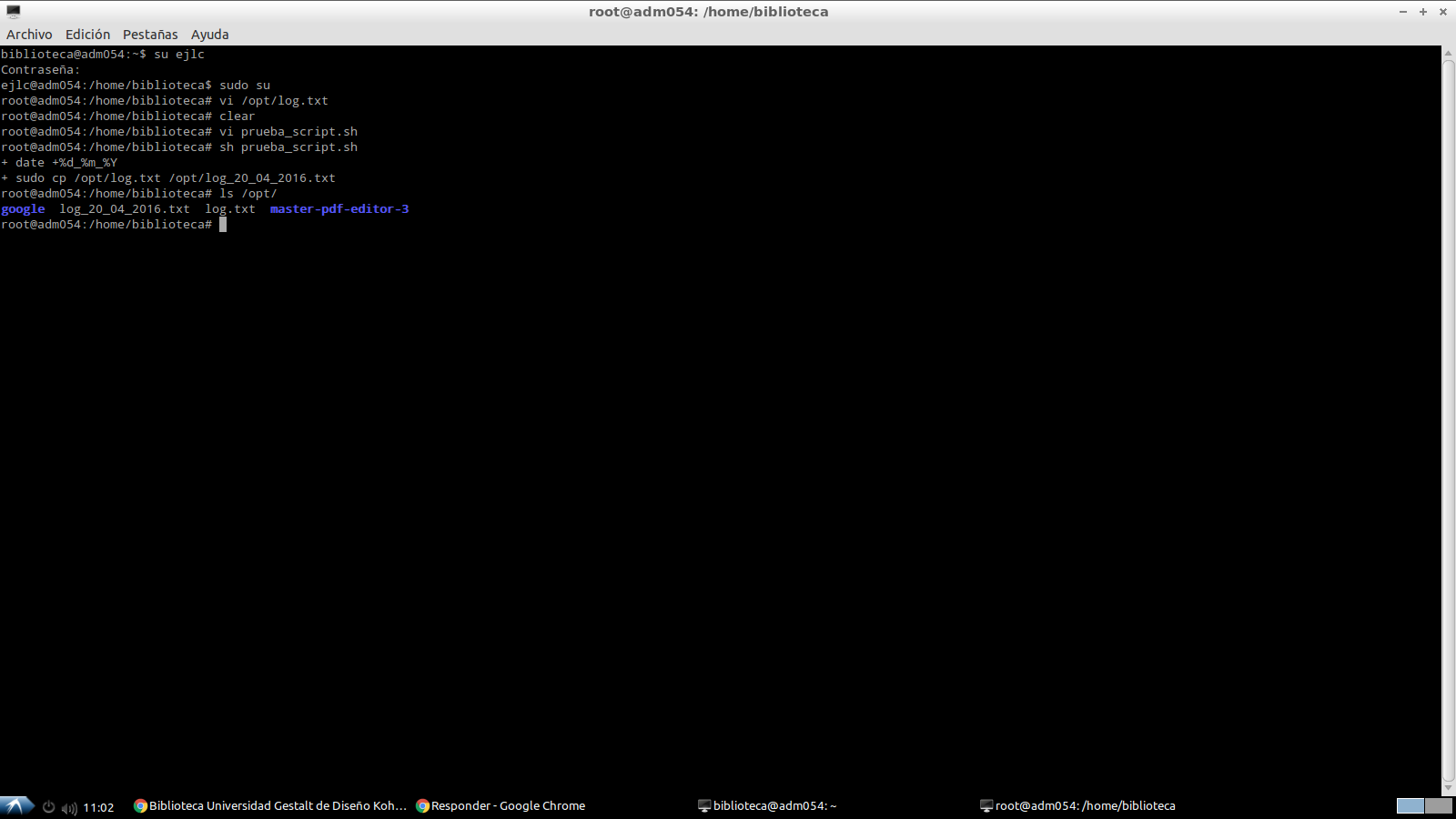Minimize the terminal window
This screenshot has width=1456, height=819.
pyautogui.click(x=1403, y=12)
